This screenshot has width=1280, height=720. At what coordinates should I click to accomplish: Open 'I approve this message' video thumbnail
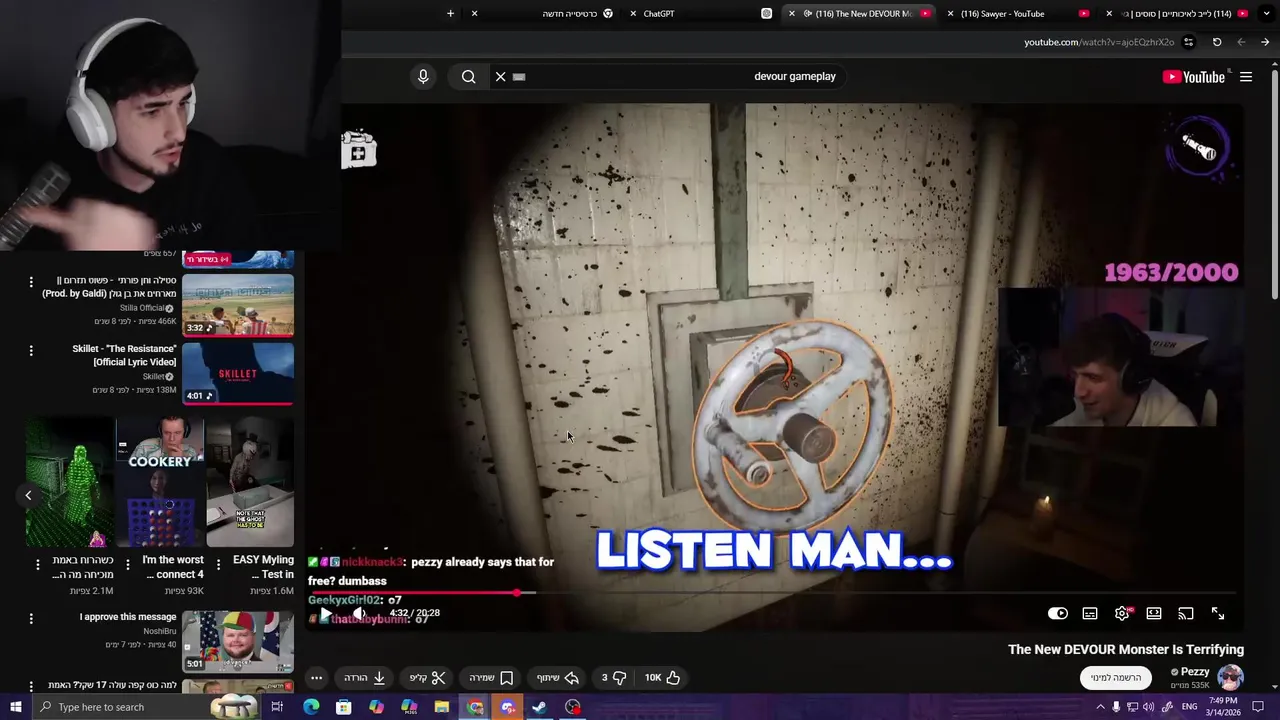coord(238,642)
